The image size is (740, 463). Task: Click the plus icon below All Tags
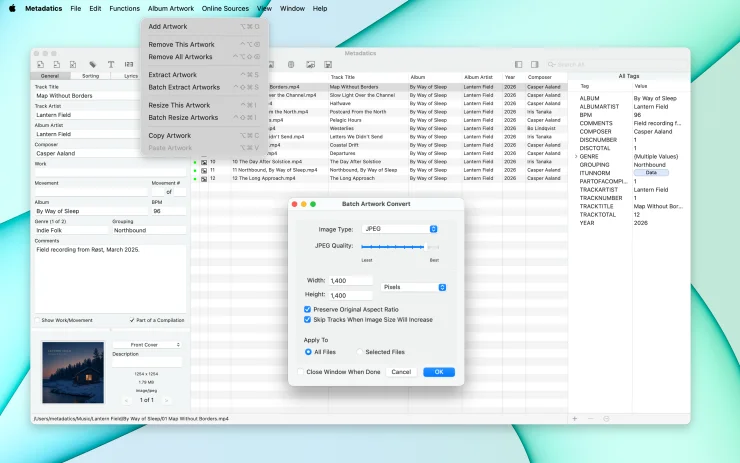(x=575, y=419)
